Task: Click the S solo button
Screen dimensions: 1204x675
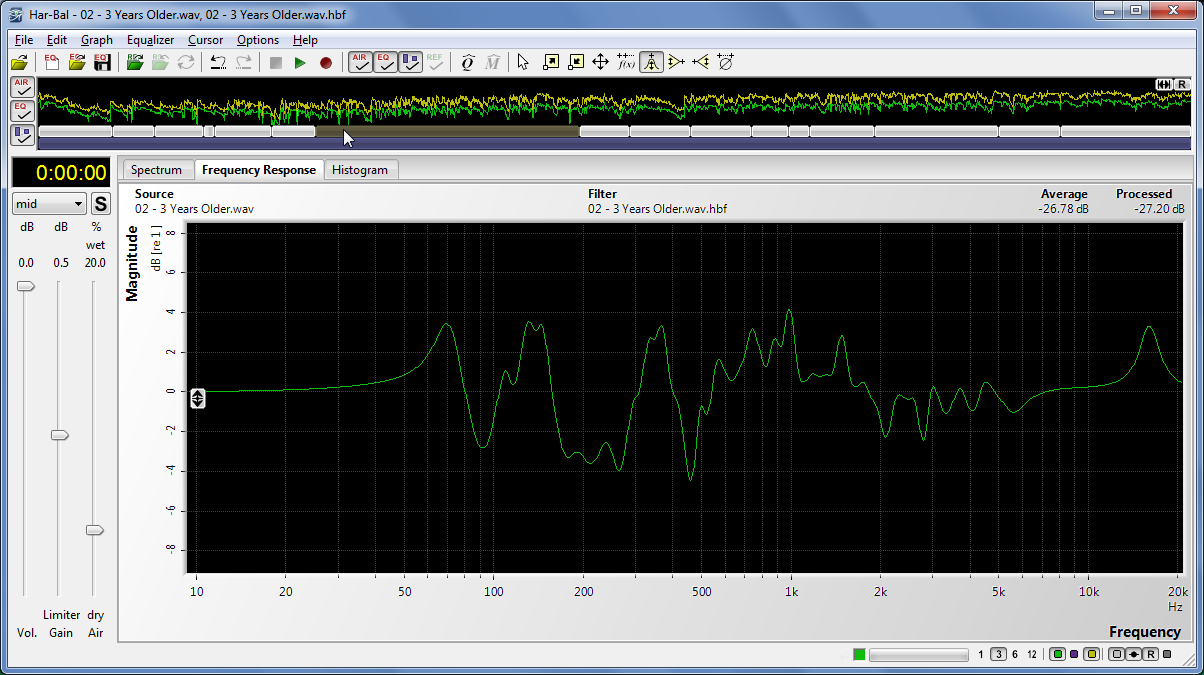Action: point(100,205)
